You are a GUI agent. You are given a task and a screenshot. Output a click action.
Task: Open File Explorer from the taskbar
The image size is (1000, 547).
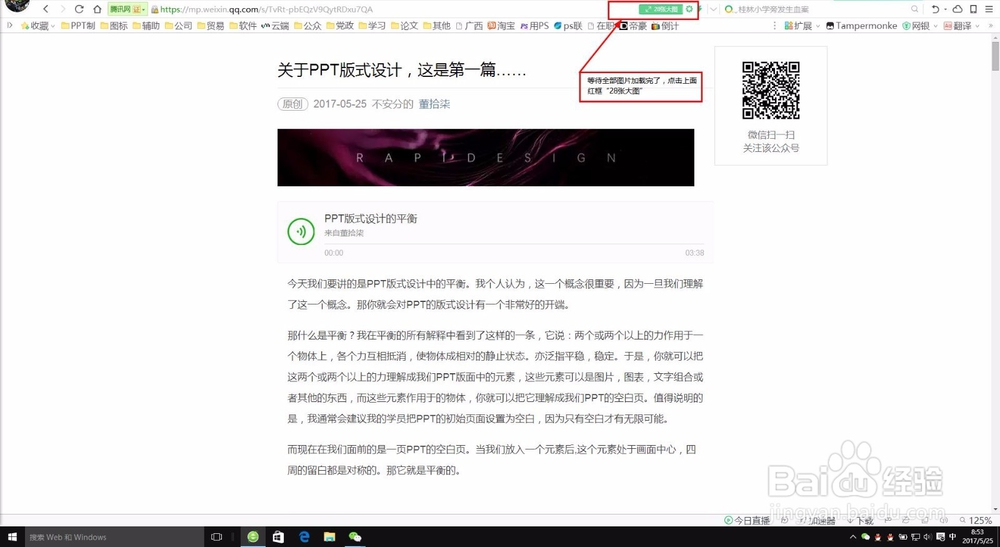coord(329,537)
